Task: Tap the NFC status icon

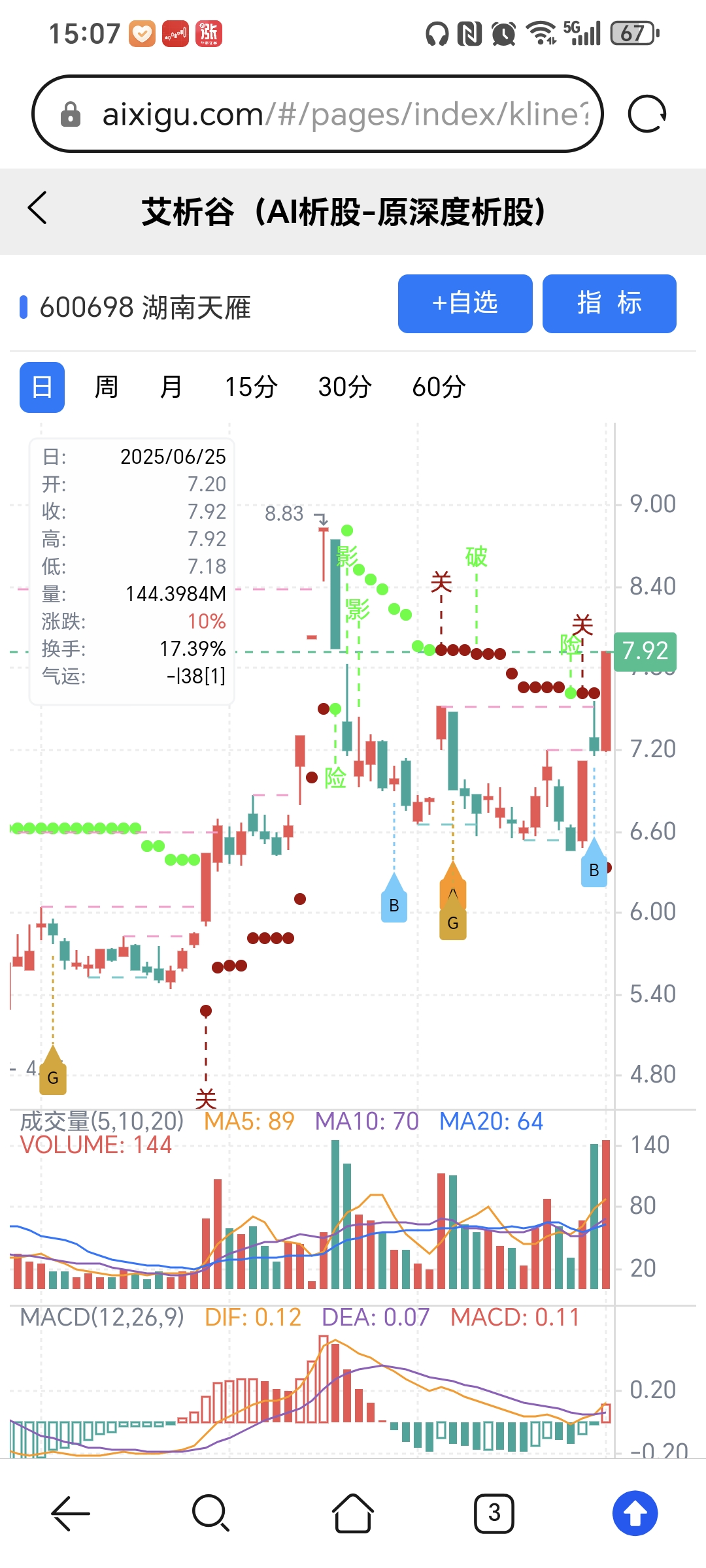Action: 469,33
